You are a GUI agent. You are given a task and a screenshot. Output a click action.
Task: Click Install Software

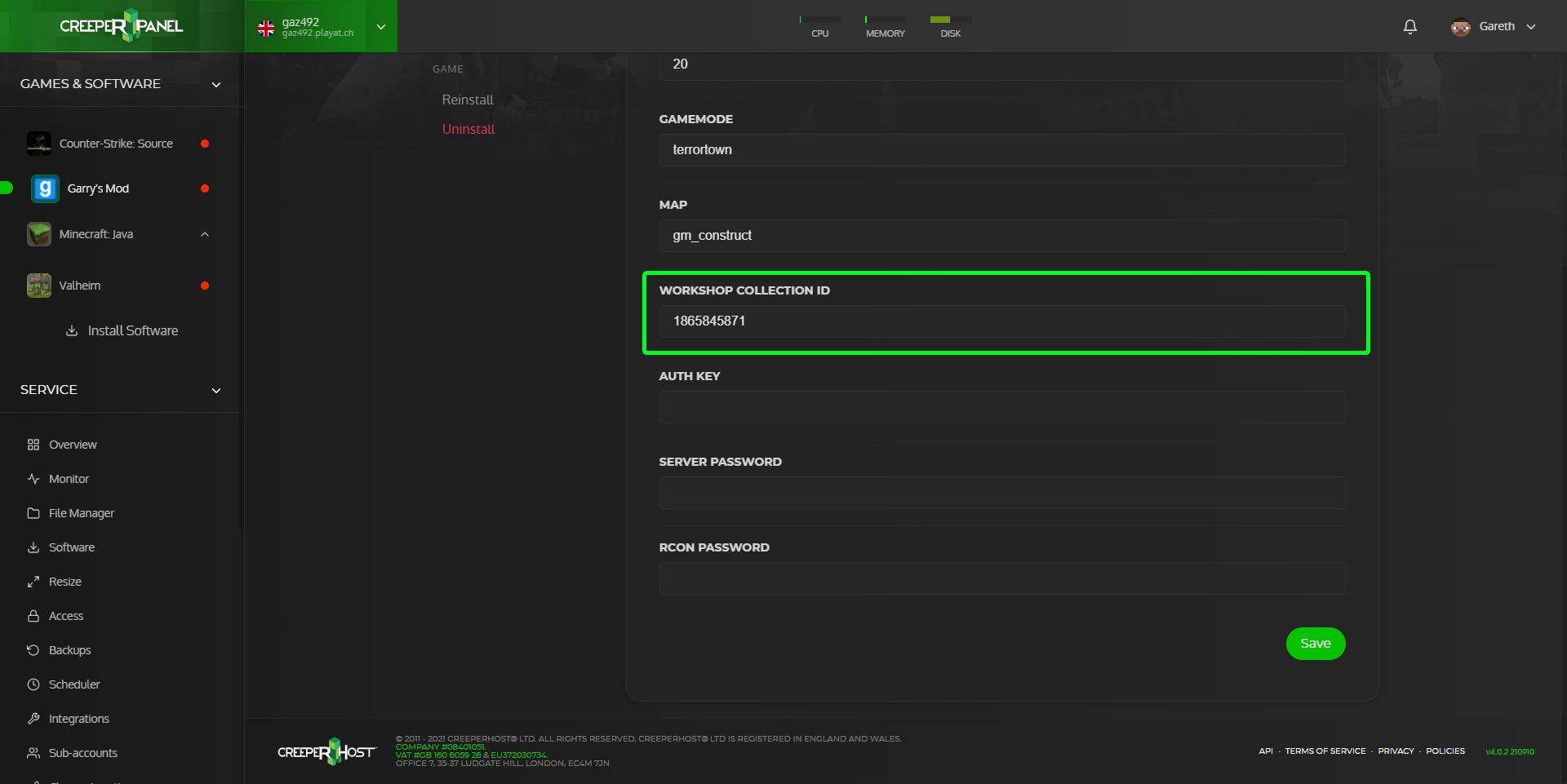(133, 330)
